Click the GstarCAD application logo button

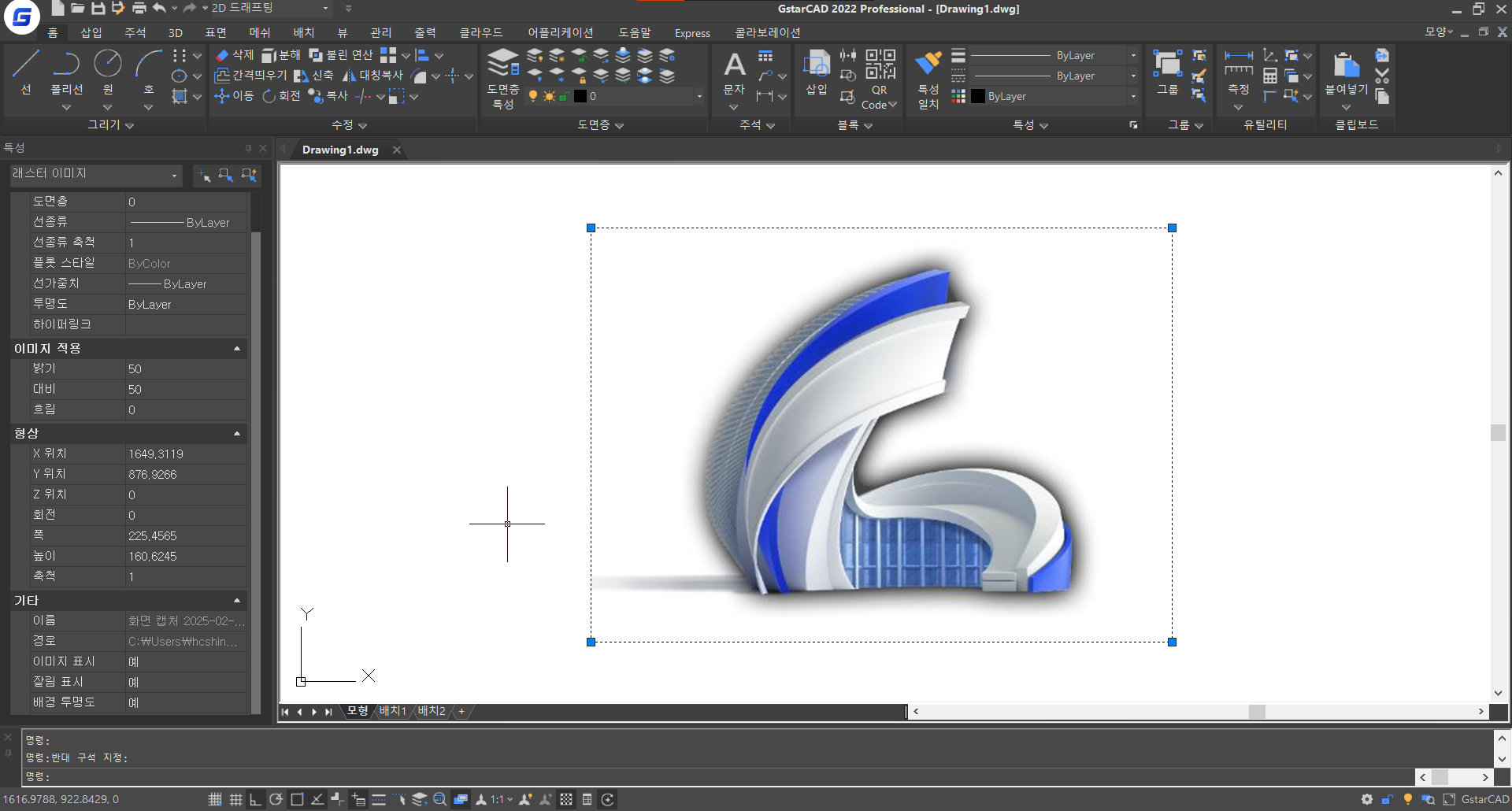[21, 17]
